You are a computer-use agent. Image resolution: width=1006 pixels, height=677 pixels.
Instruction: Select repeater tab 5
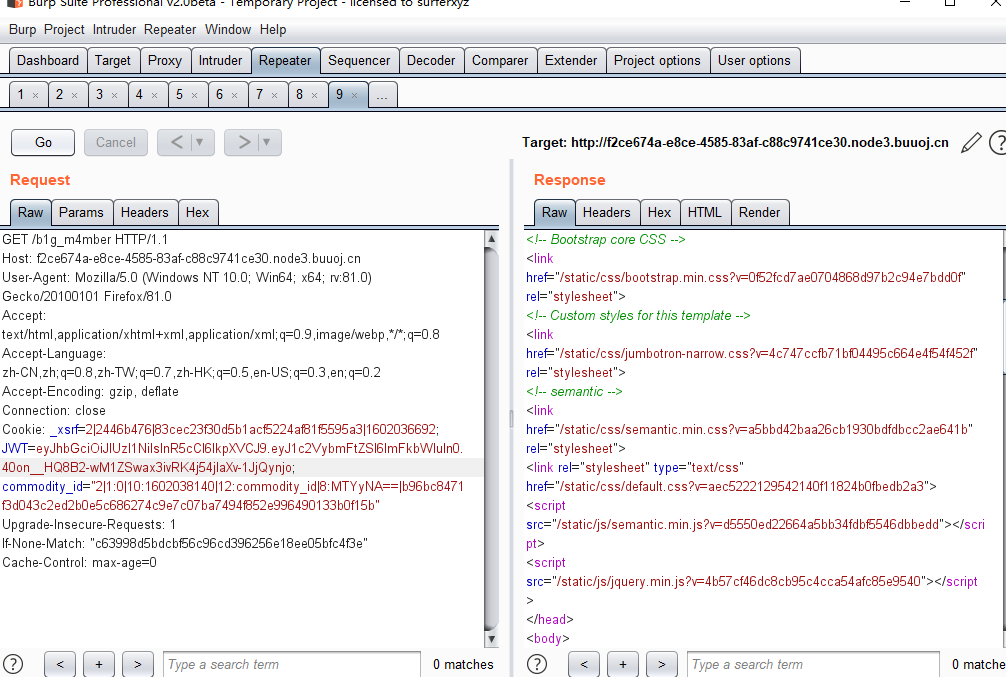pos(179,95)
